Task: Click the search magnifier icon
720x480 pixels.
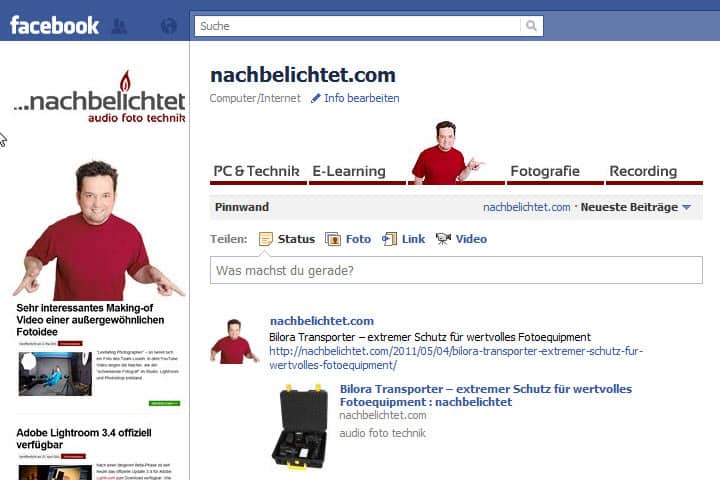Action: (x=531, y=26)
